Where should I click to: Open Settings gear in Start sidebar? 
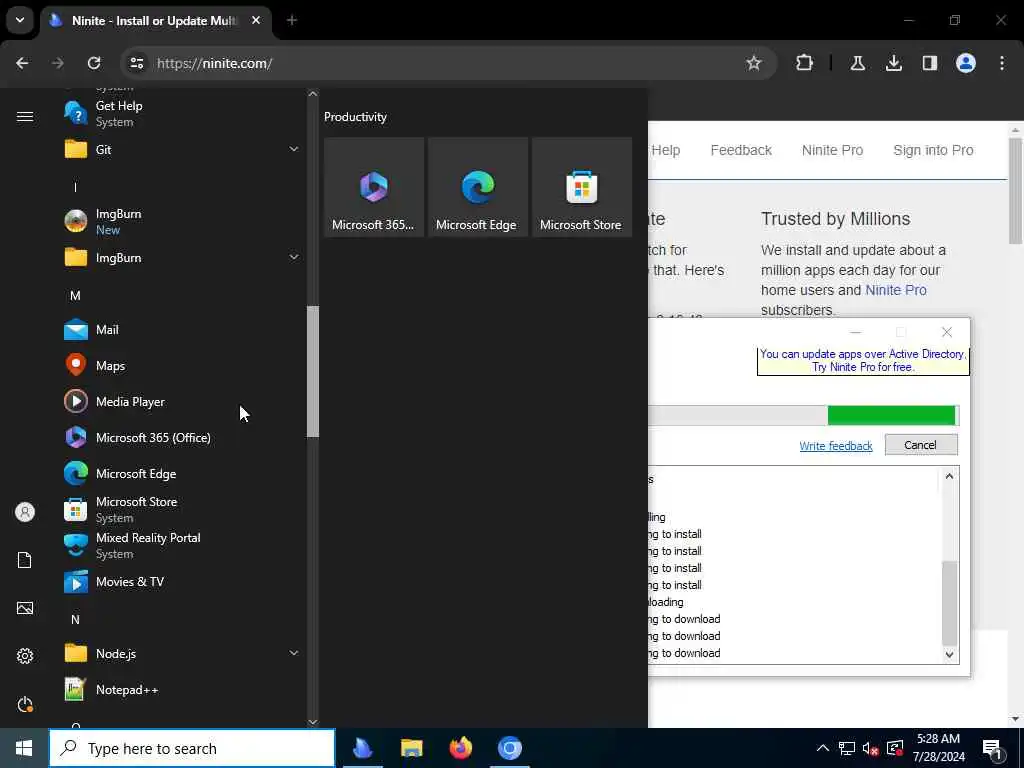click(x=25, y=656)
